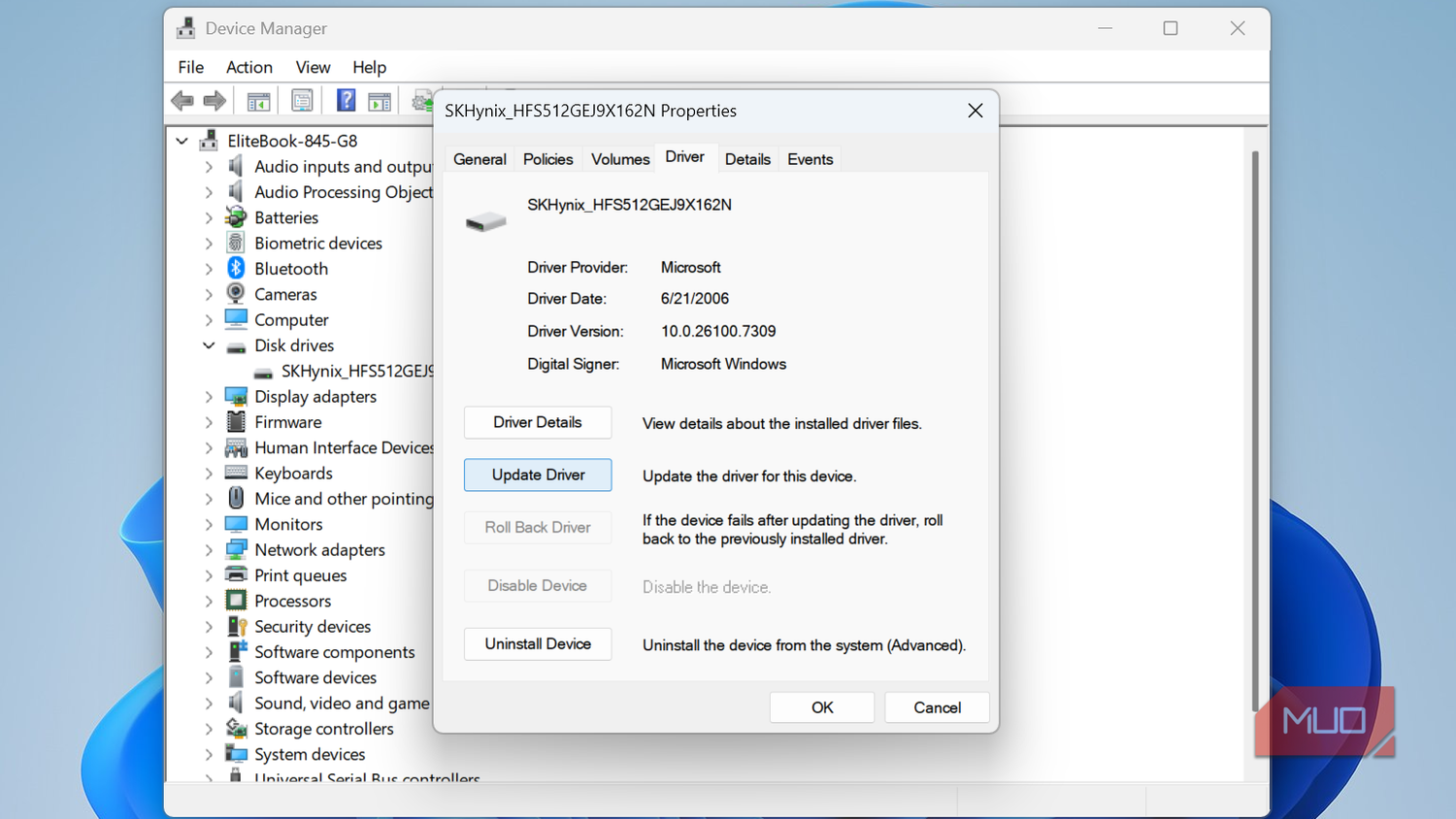
Task: Click the Batteries category icon
Action: tap(235, 217)
